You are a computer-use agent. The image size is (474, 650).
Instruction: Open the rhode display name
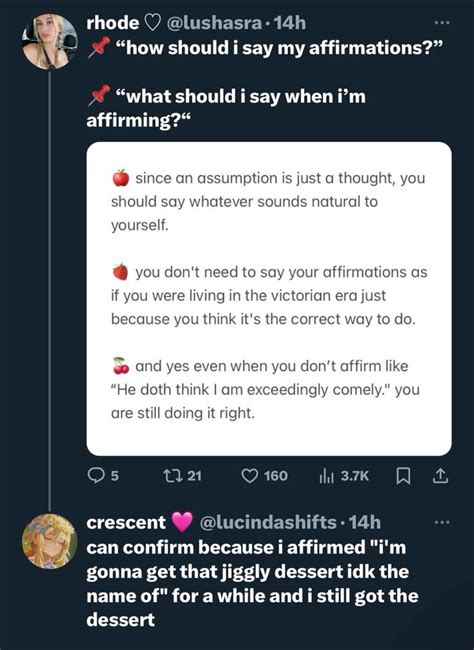click(x=112, y=23)
